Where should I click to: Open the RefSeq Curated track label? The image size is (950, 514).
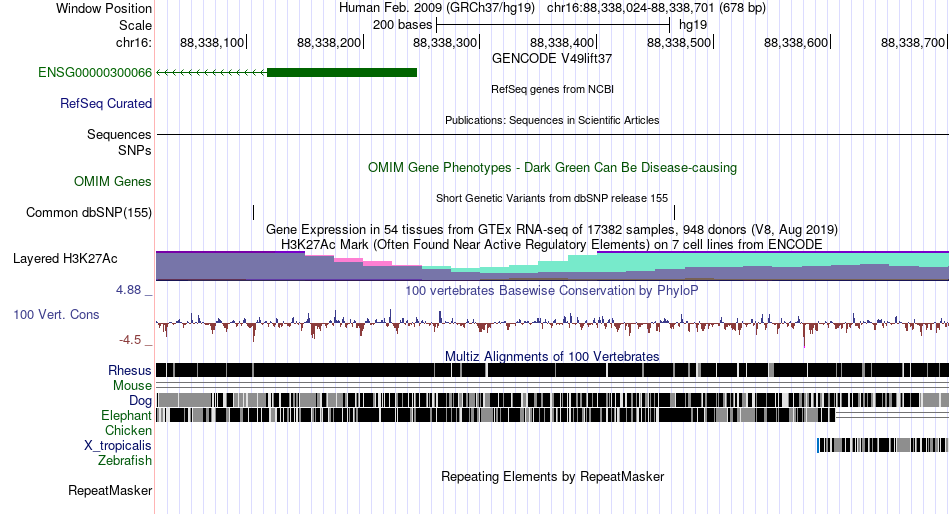pos(105,104)
